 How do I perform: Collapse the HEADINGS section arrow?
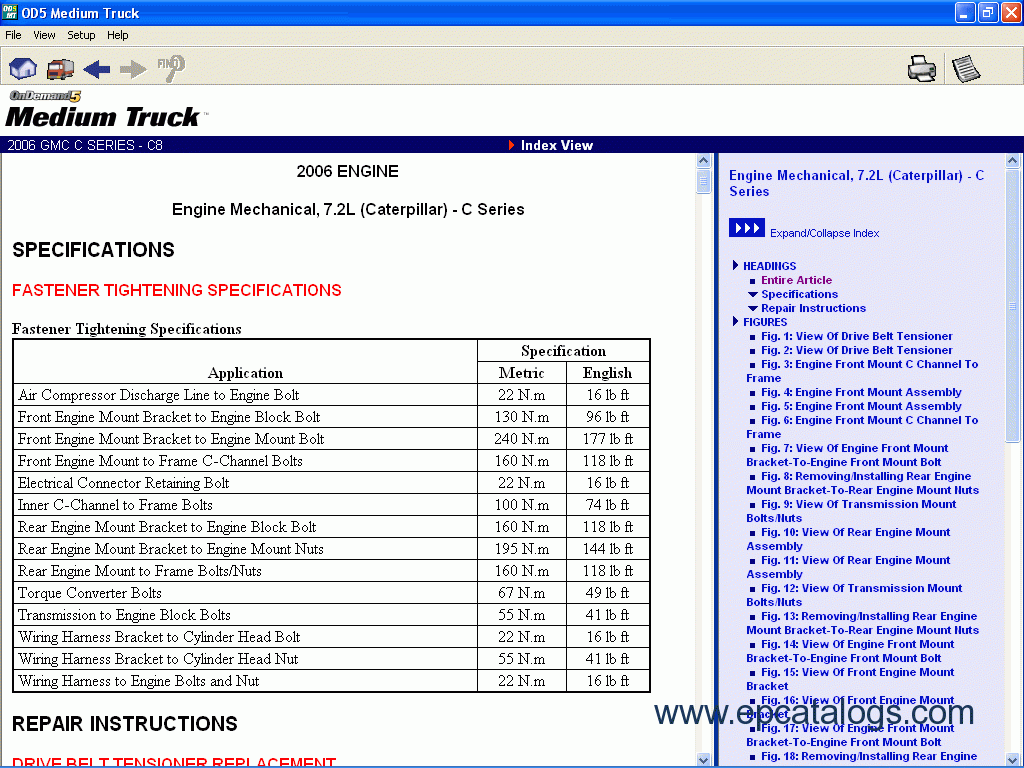[736, 266]
